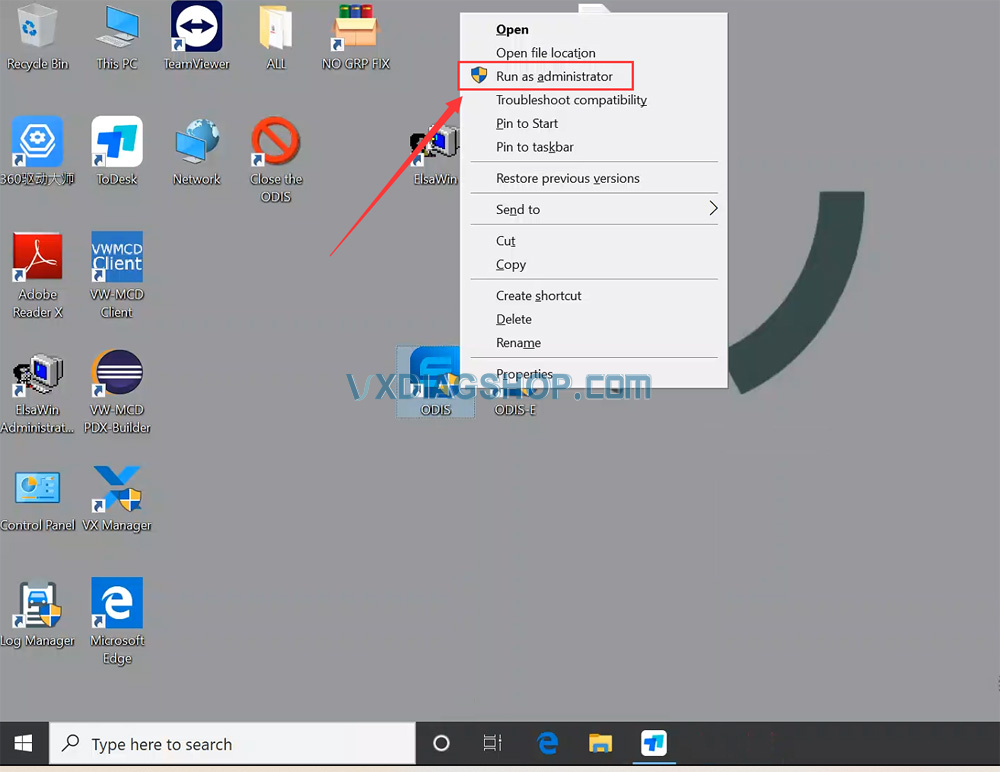This screenshot has width=1000, height=772.
Task: Choose "Run as administrator" for ODIS
Action: coord(553,76)
